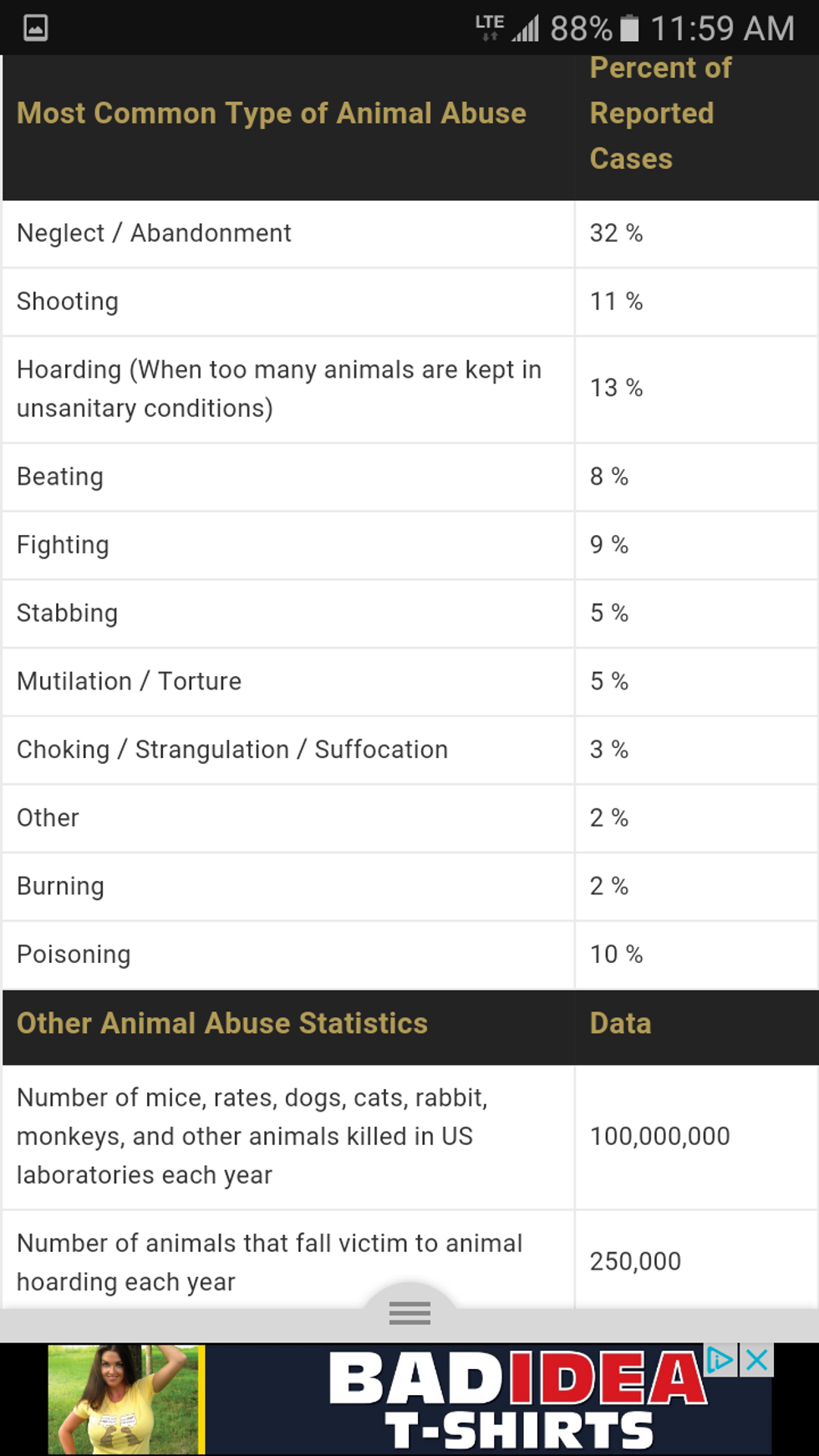Tap the image notification icon in status bar

35,28
